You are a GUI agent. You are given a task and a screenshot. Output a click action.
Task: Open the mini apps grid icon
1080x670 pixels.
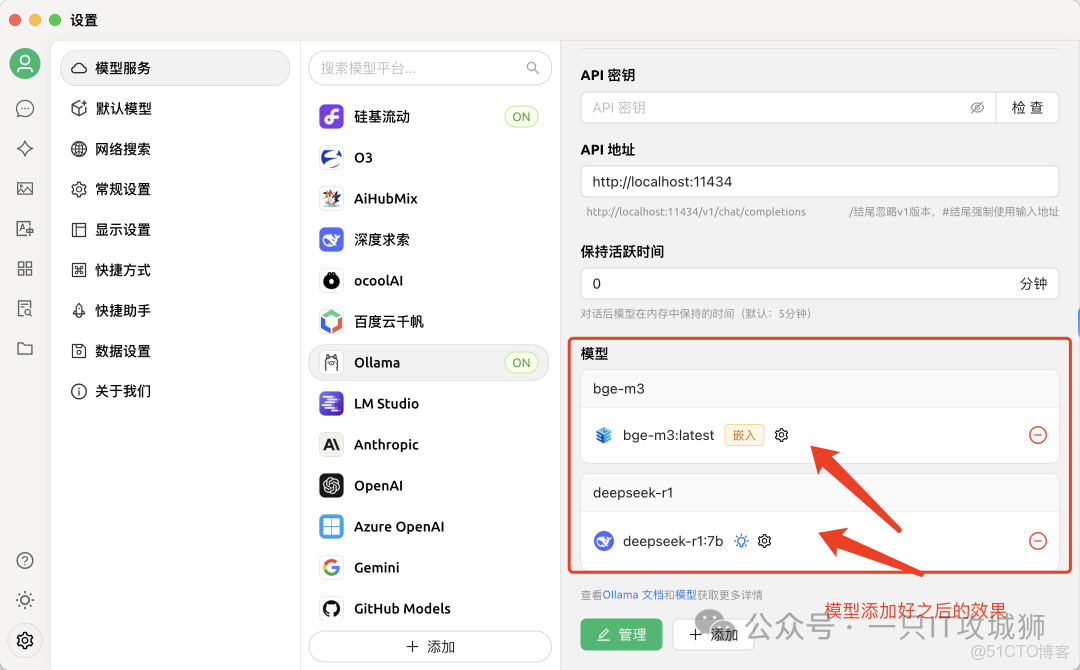[24, 268]
